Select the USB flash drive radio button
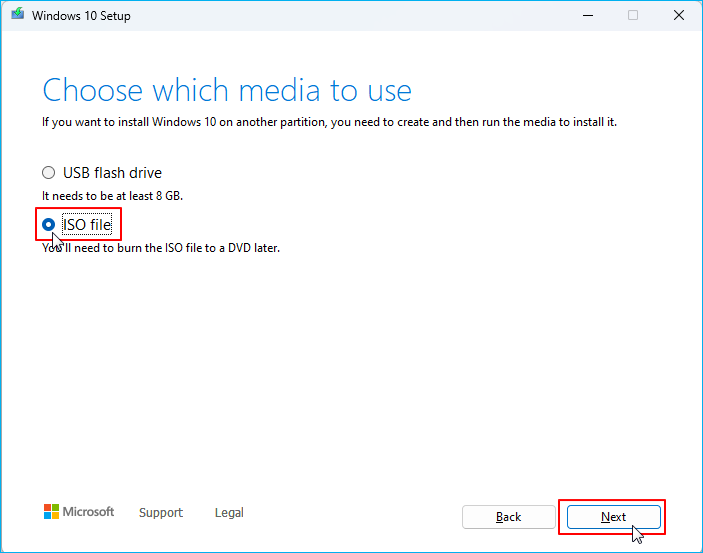This screenshot has height=553, width=703. [49, 173]
